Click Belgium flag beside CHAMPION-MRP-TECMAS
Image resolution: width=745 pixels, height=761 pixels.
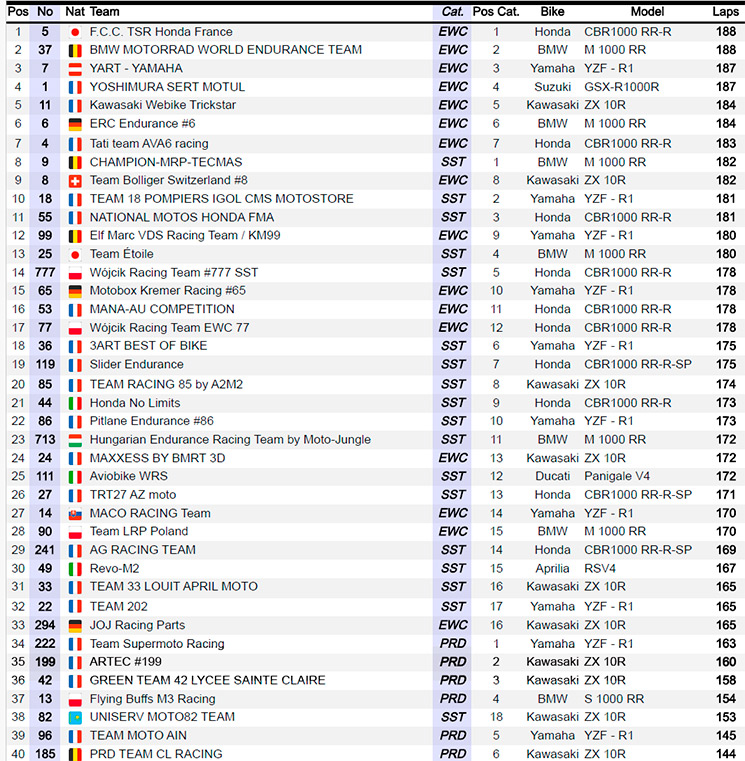point(75,163)
